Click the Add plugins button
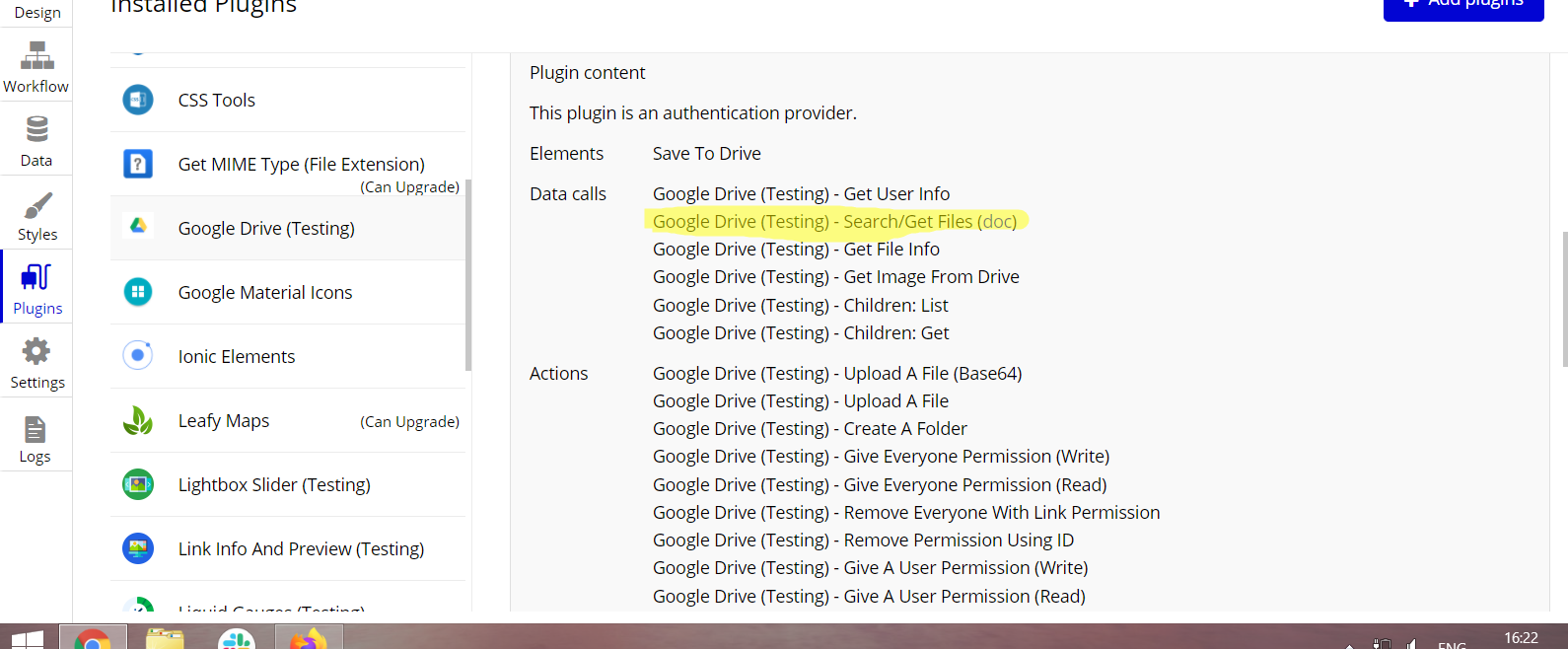Screen dimensions: 1568x649 (1463, 6)
